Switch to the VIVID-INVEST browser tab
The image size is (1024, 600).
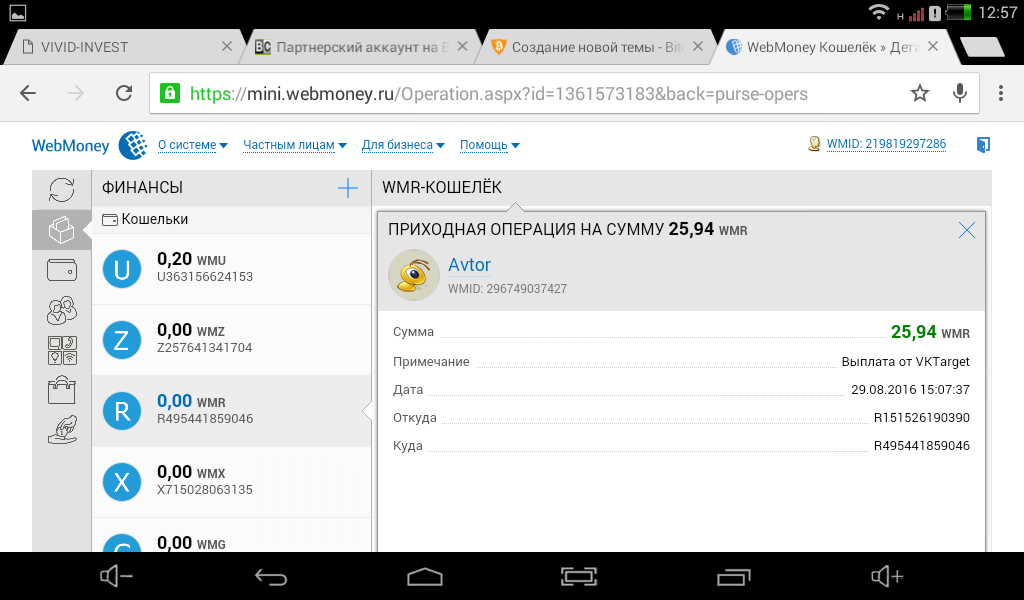(x=120, y=47)
